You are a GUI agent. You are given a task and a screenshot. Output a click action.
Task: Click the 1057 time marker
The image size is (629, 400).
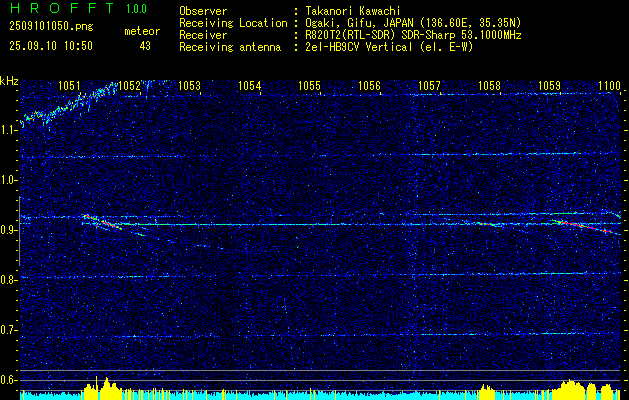tap(429, 85)
